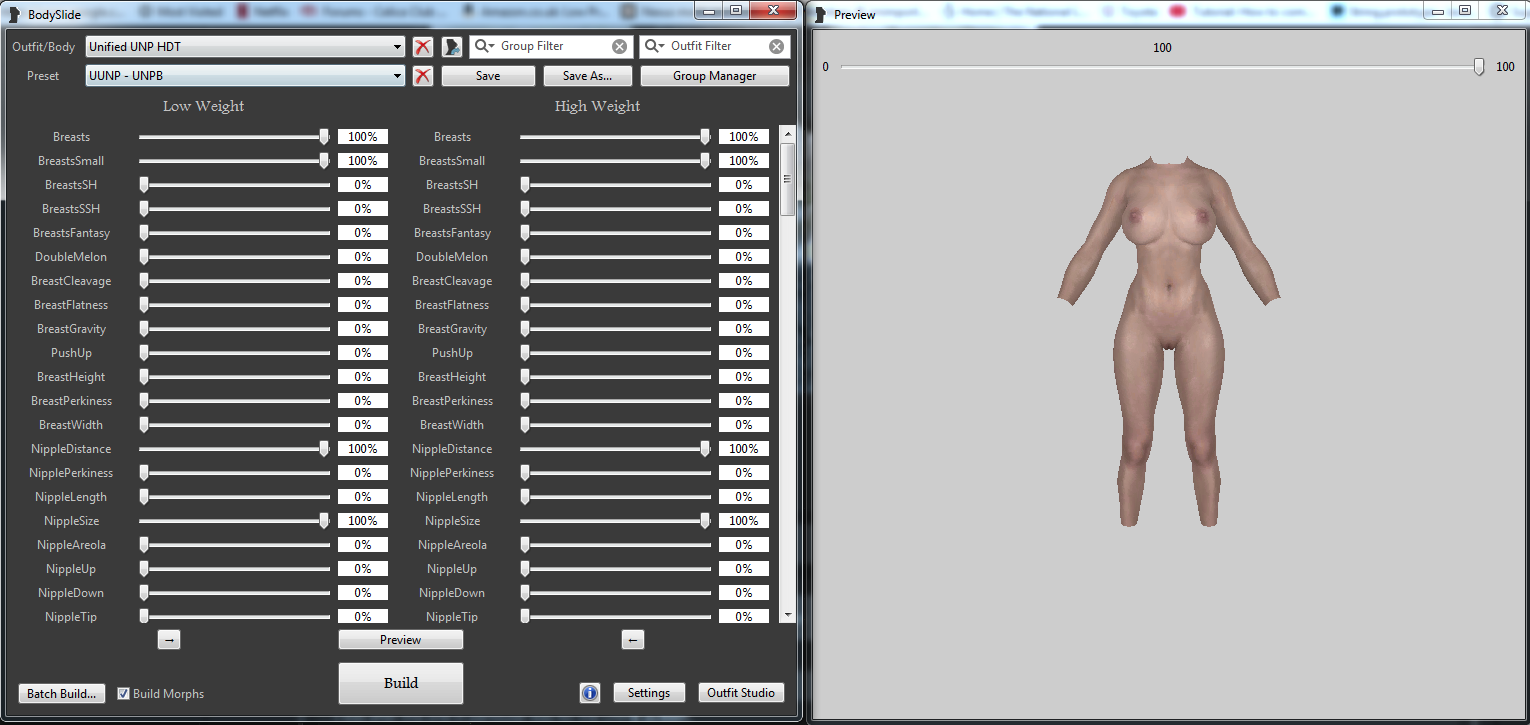The height and width of the screenshot is (725, 1530).
Task: Click the slider list scroll-down arrow
Action: coord(787,615)
